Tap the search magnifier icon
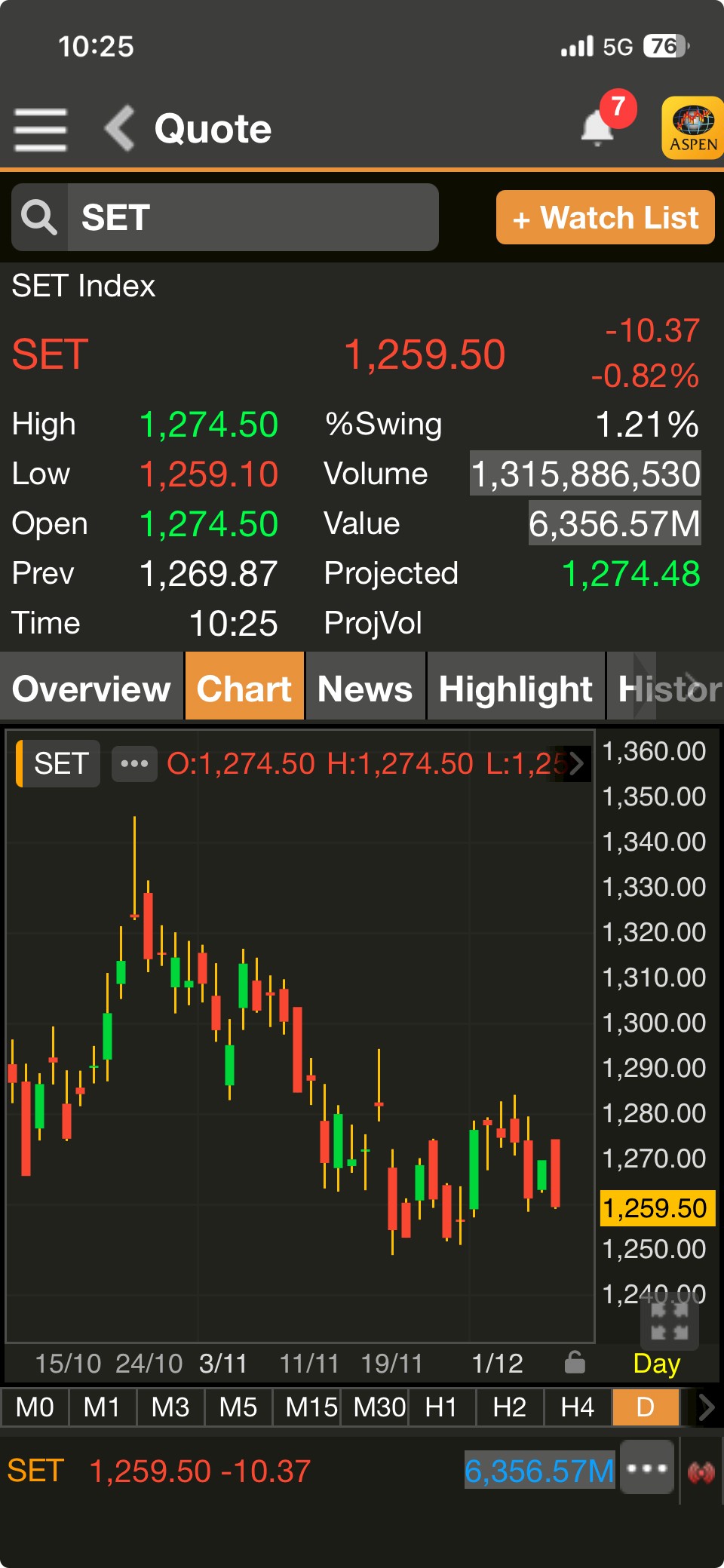 coord(39,217)
